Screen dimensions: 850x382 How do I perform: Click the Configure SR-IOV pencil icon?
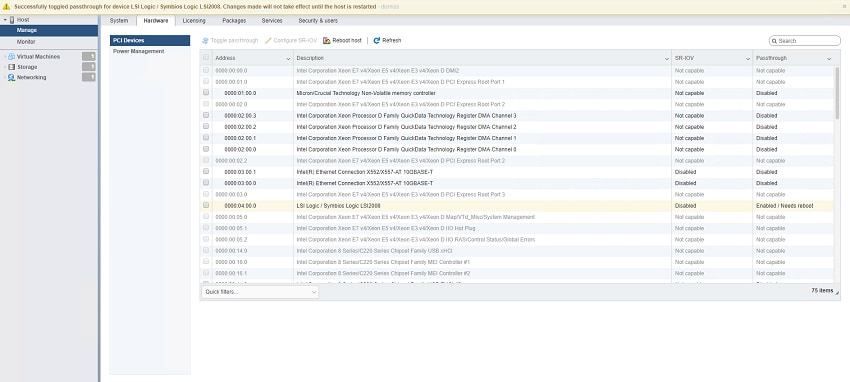(268, 41)
